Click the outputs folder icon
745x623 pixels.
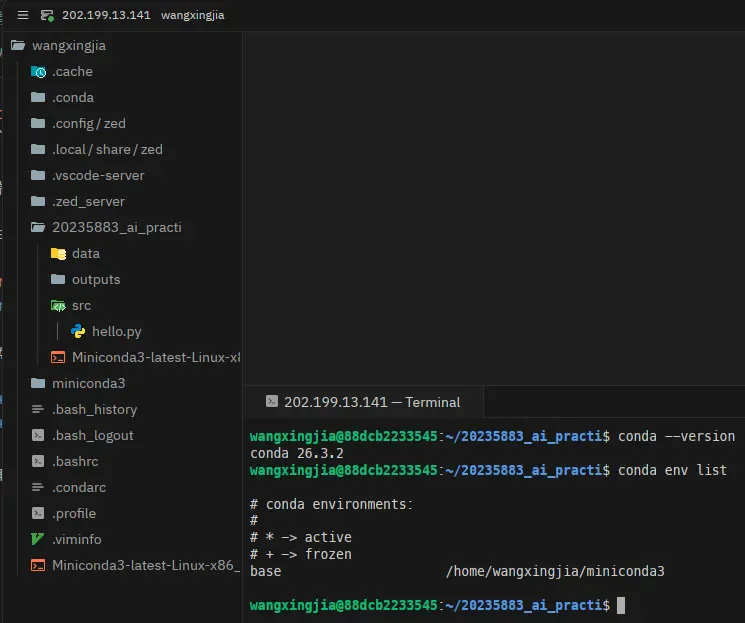[58, 279]
